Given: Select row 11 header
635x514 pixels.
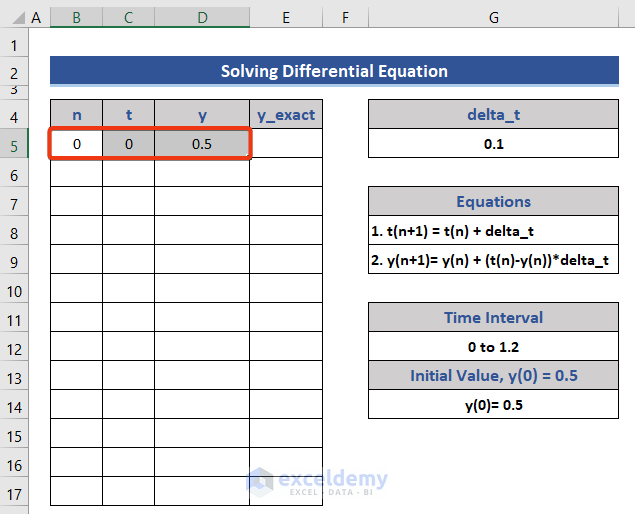Looking at the screenshot, I should 14,317.
